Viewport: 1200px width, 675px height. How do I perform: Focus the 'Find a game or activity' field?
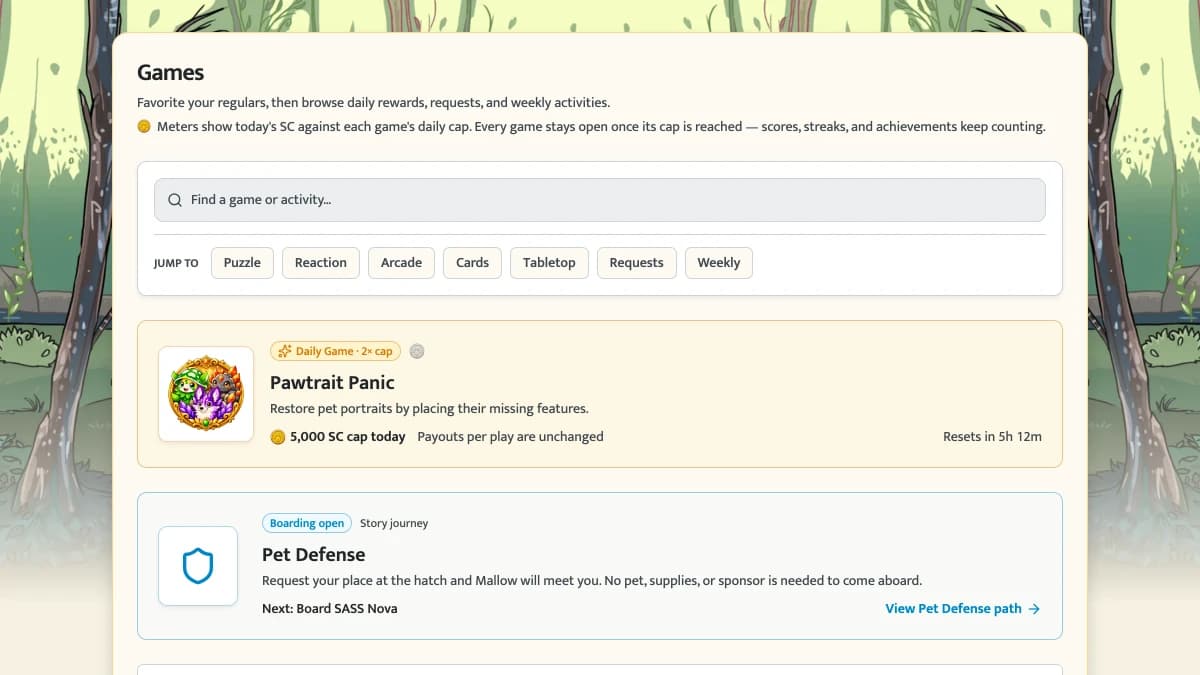pyautogui.click(x=599, y=200)
